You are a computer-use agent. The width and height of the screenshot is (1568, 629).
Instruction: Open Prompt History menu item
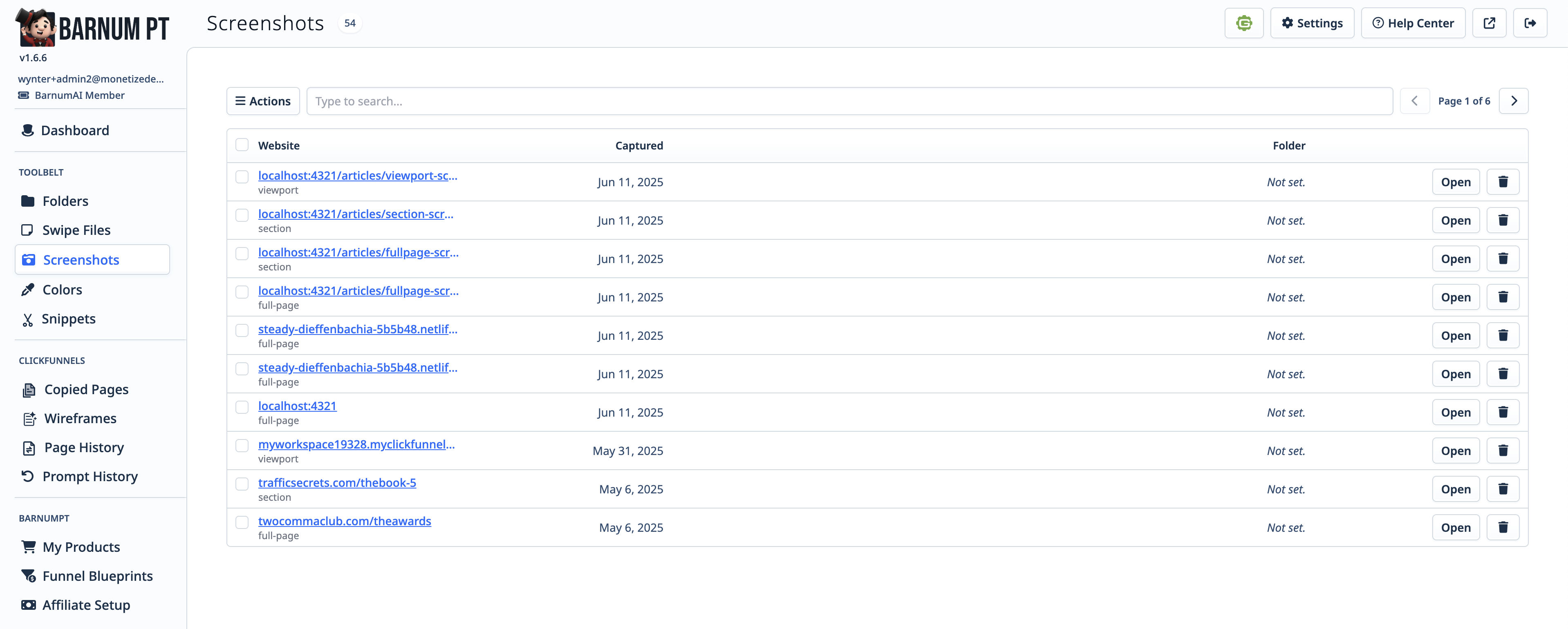tap(90, 476)
